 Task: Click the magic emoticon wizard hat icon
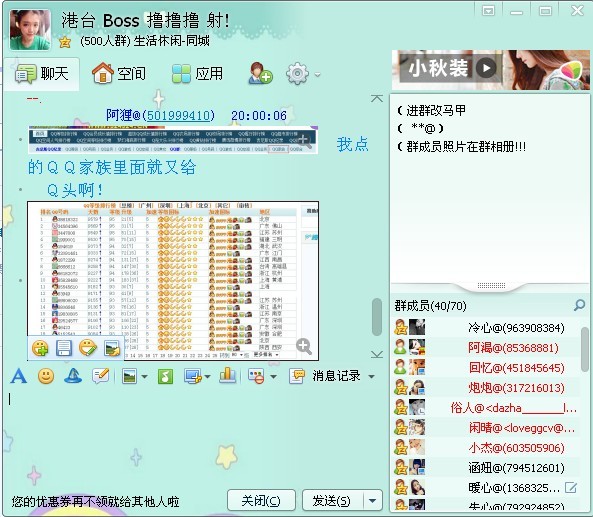[x=73, y=376]
